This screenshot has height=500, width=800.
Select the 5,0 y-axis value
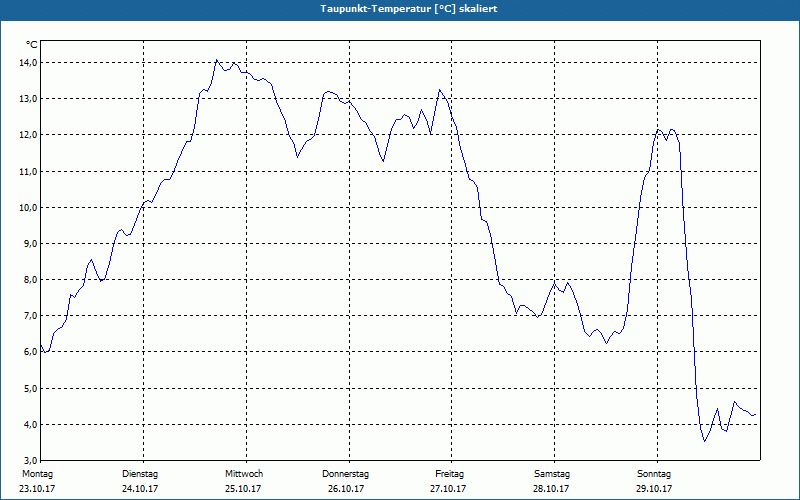click(x=30, y=389)
